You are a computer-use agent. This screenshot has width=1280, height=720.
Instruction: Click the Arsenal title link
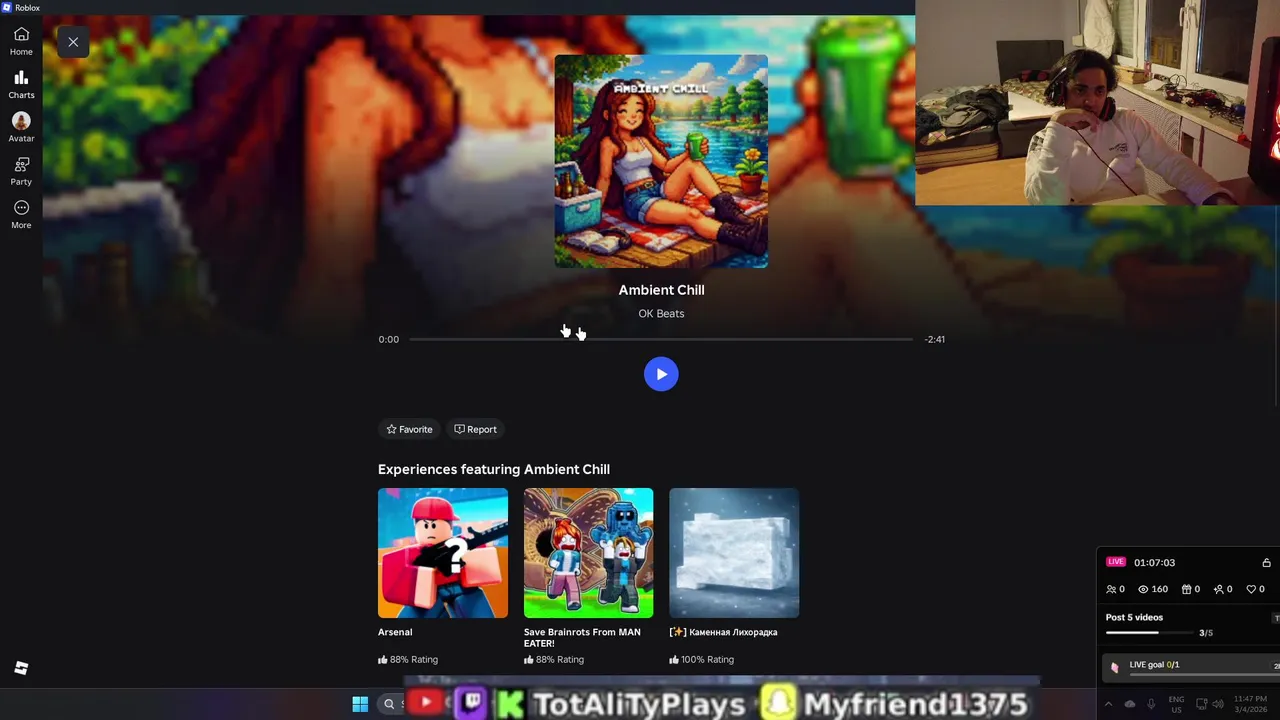[395, 632]
